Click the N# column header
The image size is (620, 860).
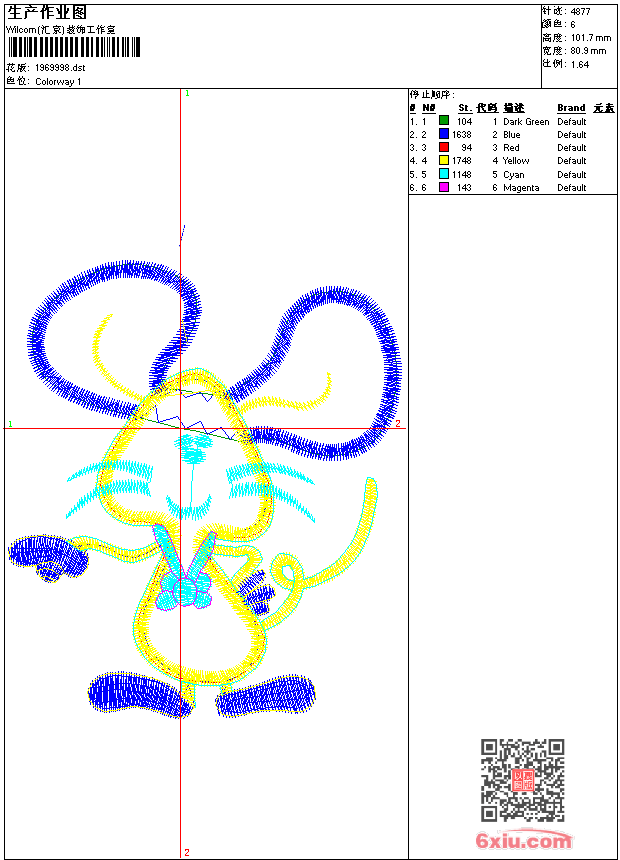click(429, 108)
